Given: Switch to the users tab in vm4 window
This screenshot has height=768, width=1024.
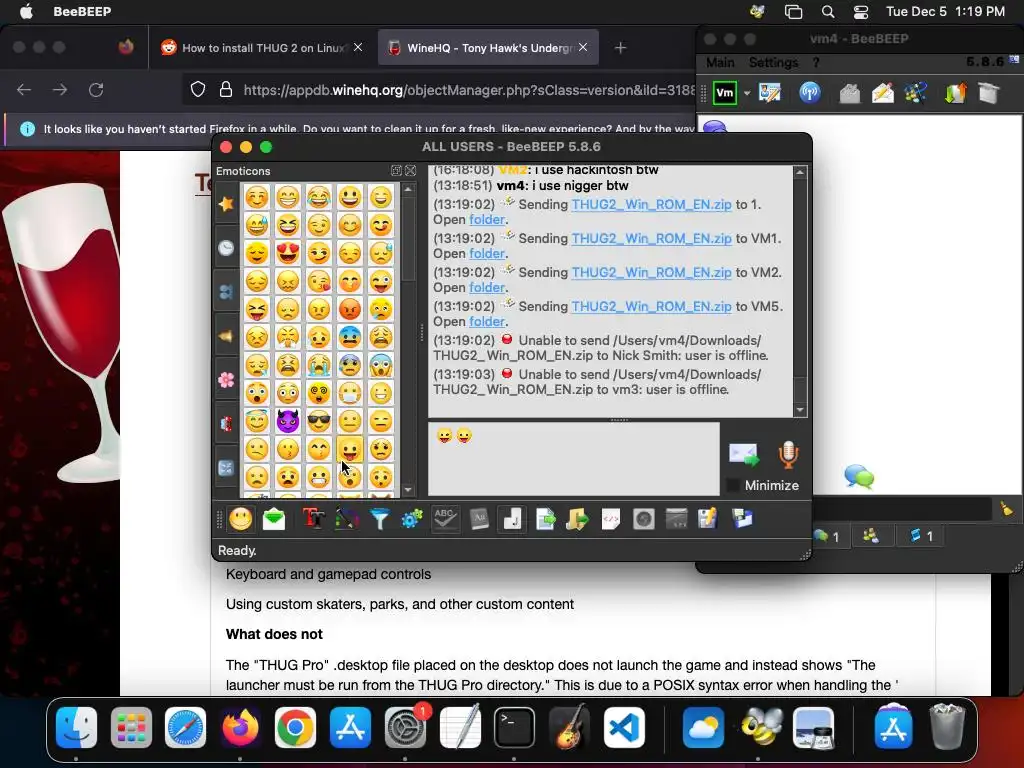Looking at the screenshot, I should 871,536.
